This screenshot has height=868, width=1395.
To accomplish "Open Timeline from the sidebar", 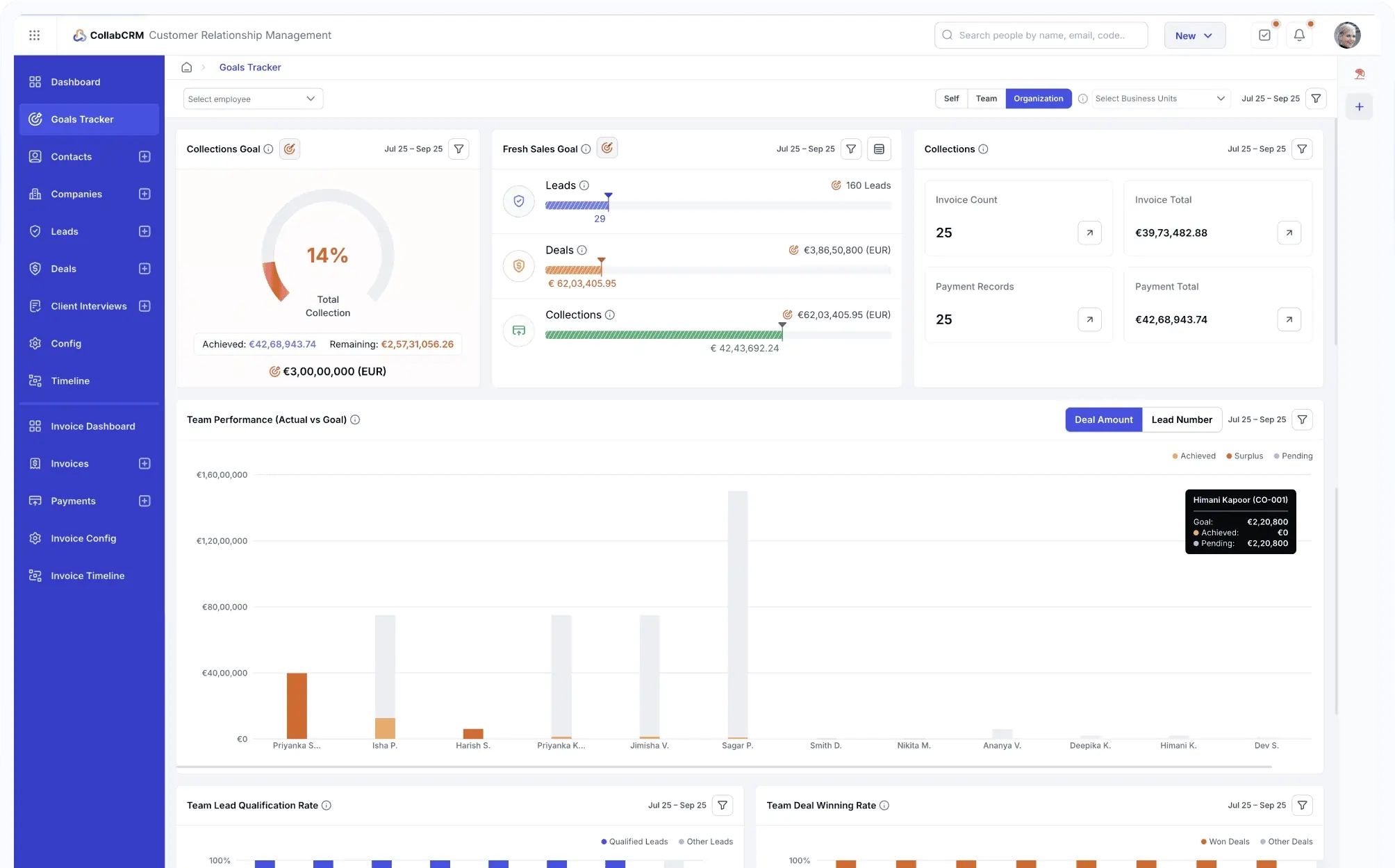I will pos(70,381).
